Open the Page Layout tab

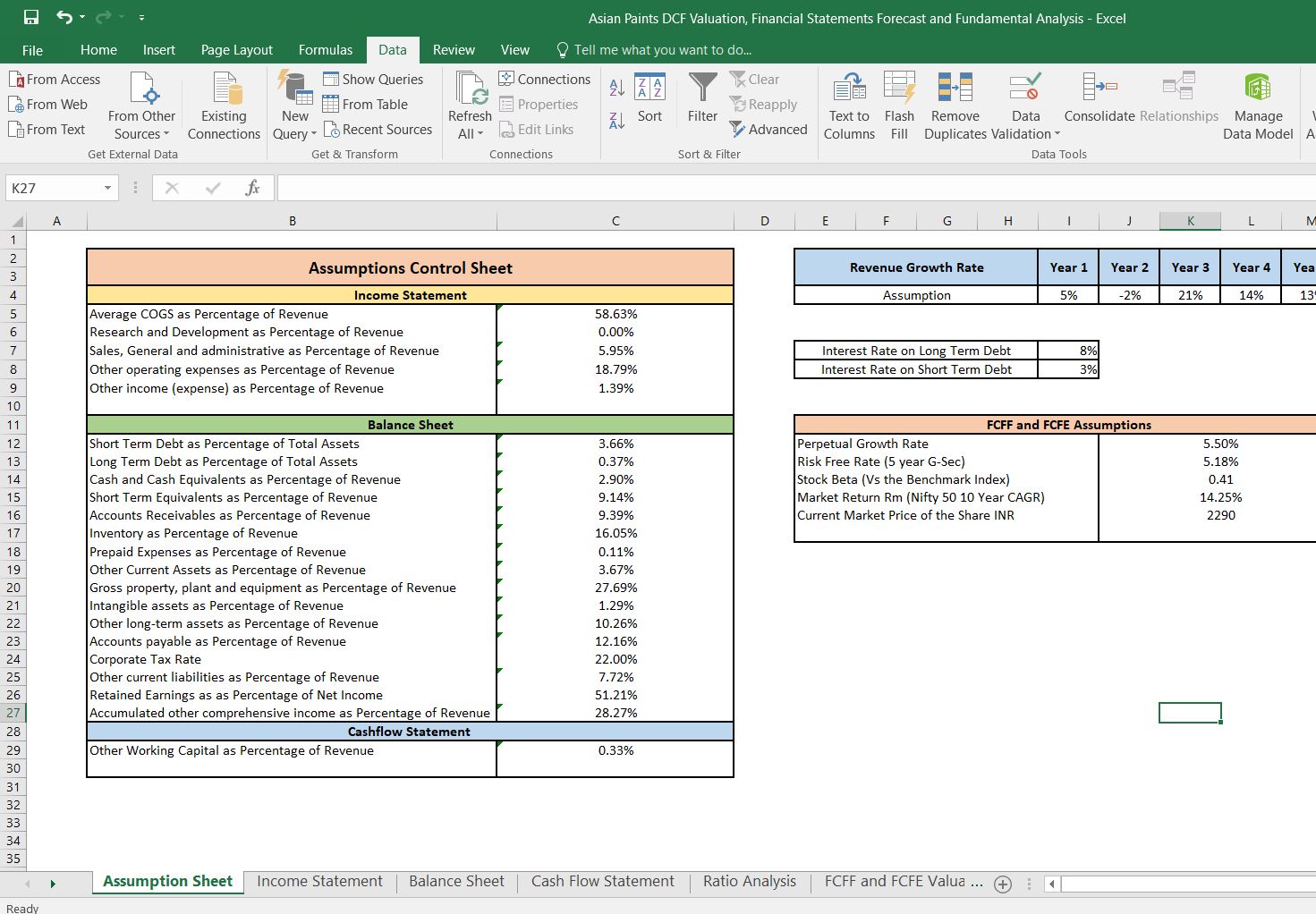pyautogui.click(x=237, y=50)
